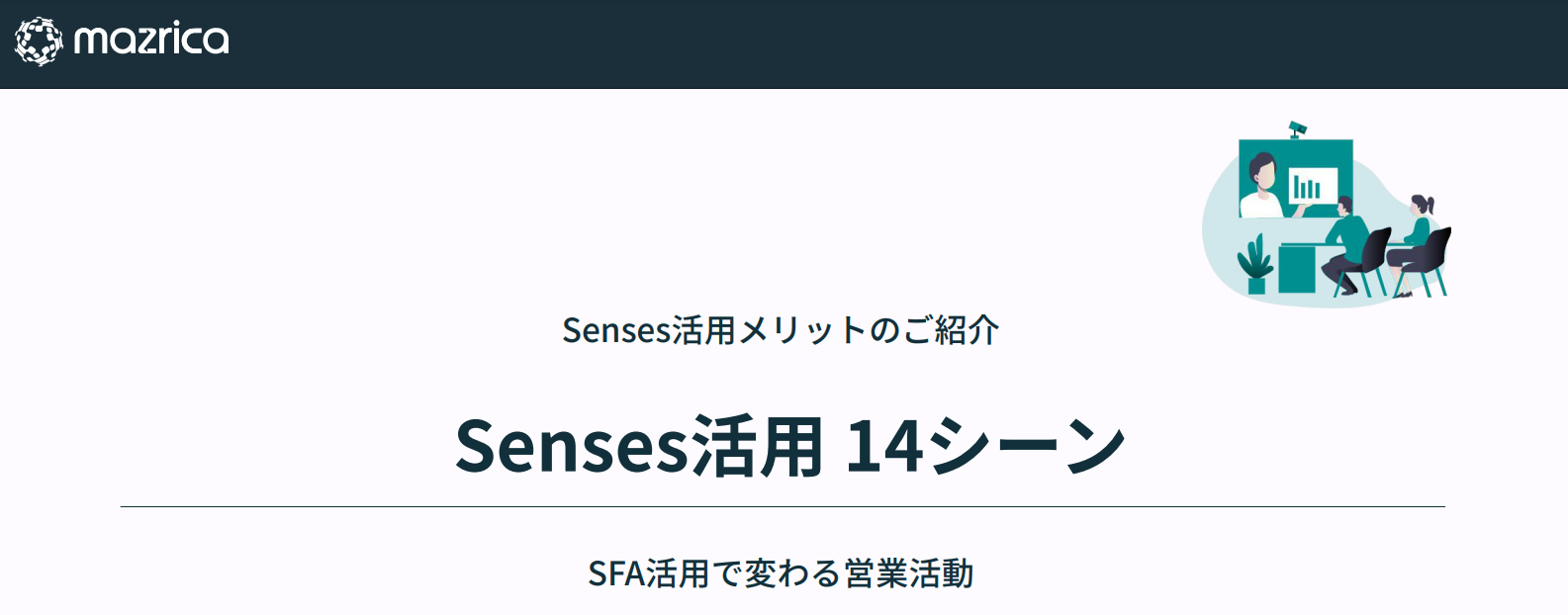The image size is (1568, 615).
Task: Click the horizontal divider line under the heading
Action: point(783,506)
